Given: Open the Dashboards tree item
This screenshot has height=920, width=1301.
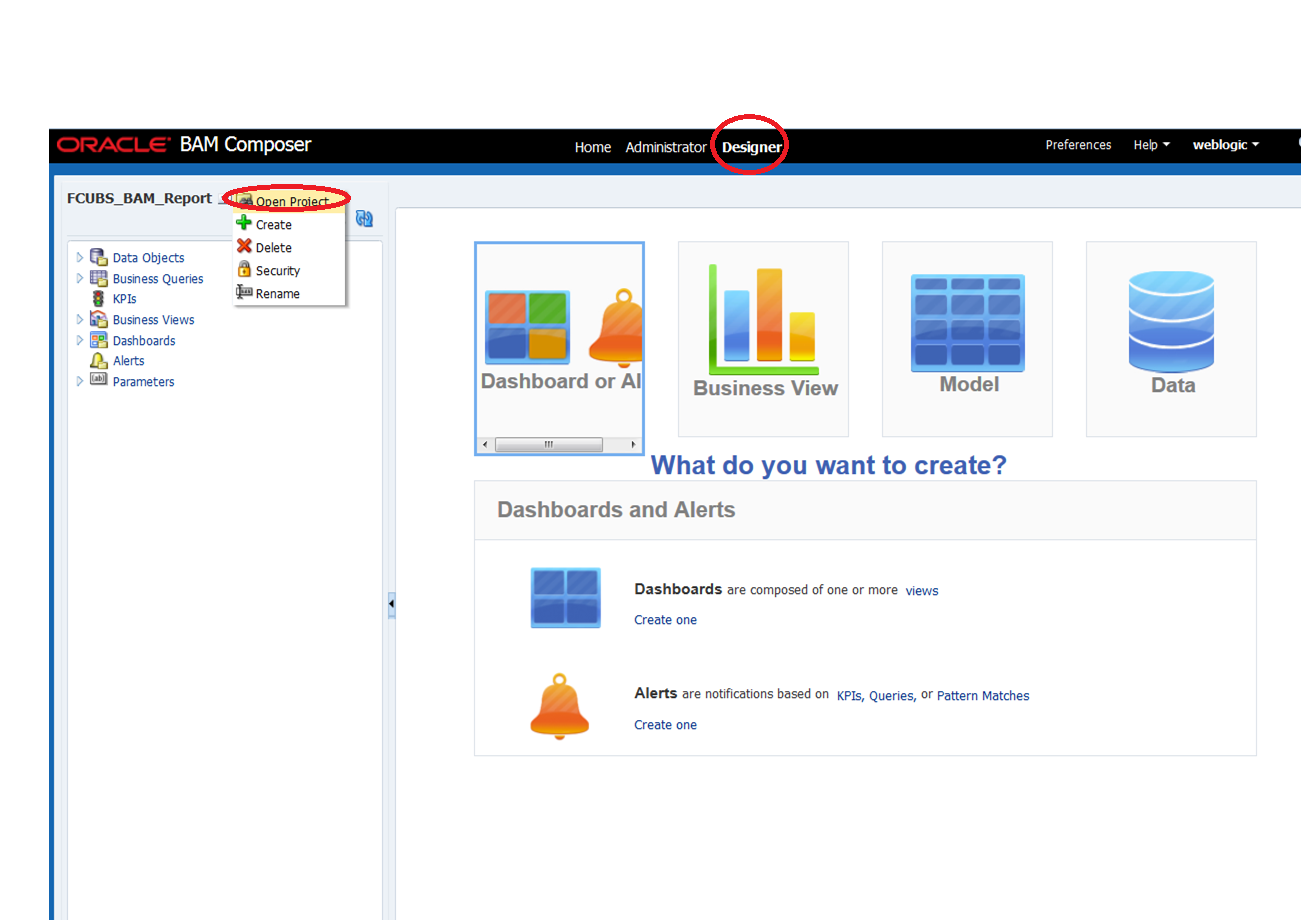Looking at the screenshot, I should 144,341.
